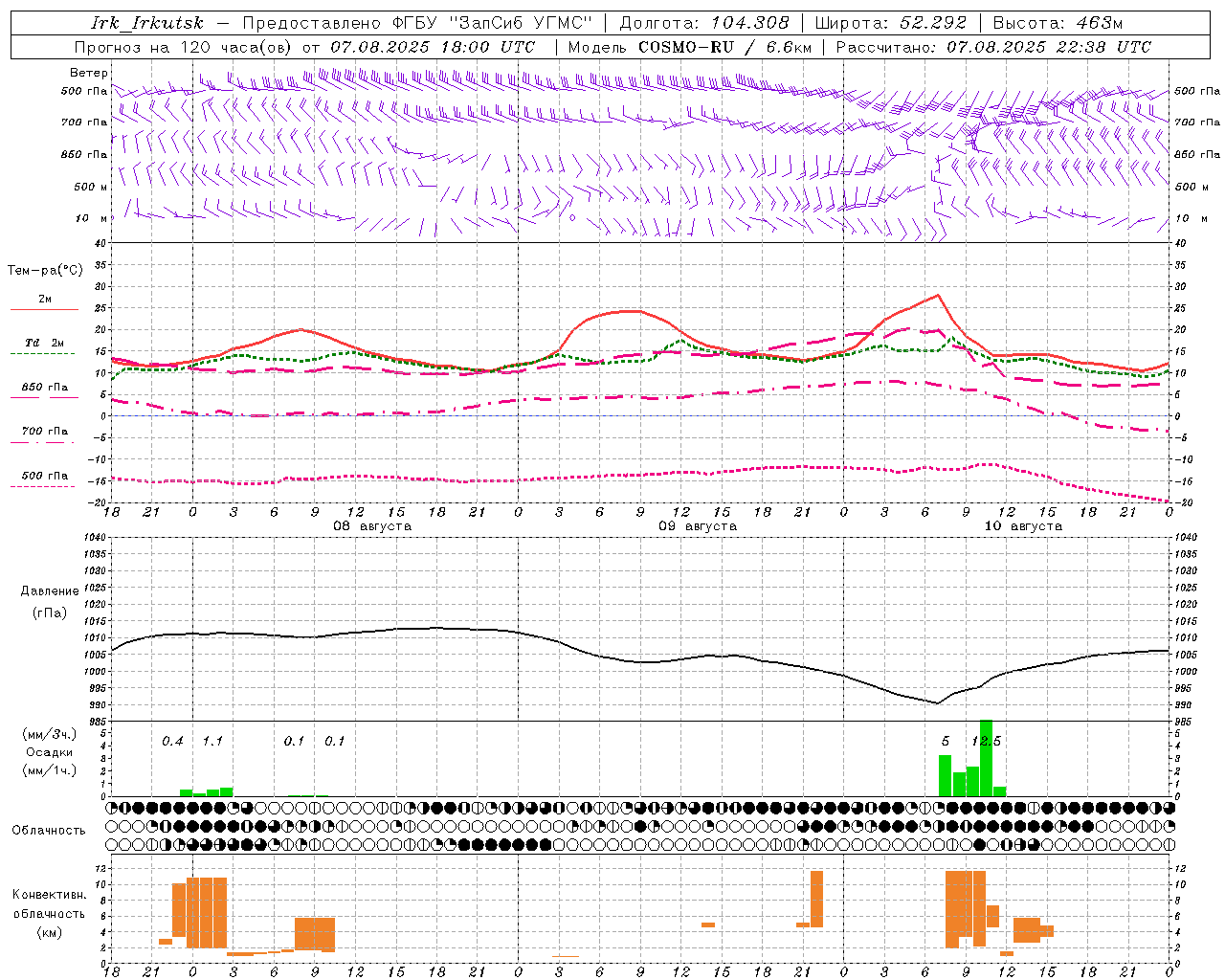The width and height of the screenshot is (1225, 980).
Task: Click the 'Конвективн.' convective cloud label
Action: [x=50, y=895]
